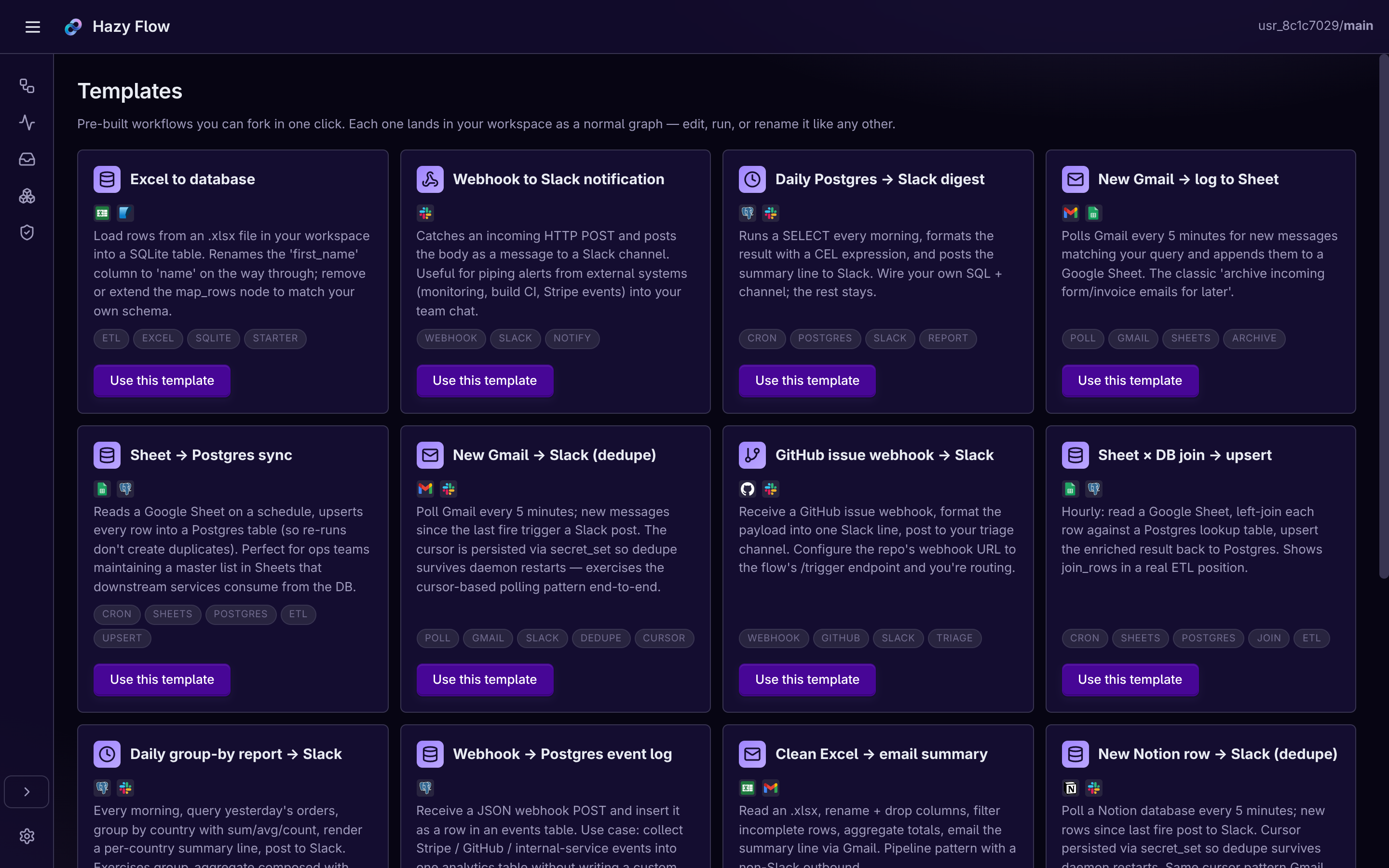Use the Daily Postgres Slack digest template

click(807, 380)
